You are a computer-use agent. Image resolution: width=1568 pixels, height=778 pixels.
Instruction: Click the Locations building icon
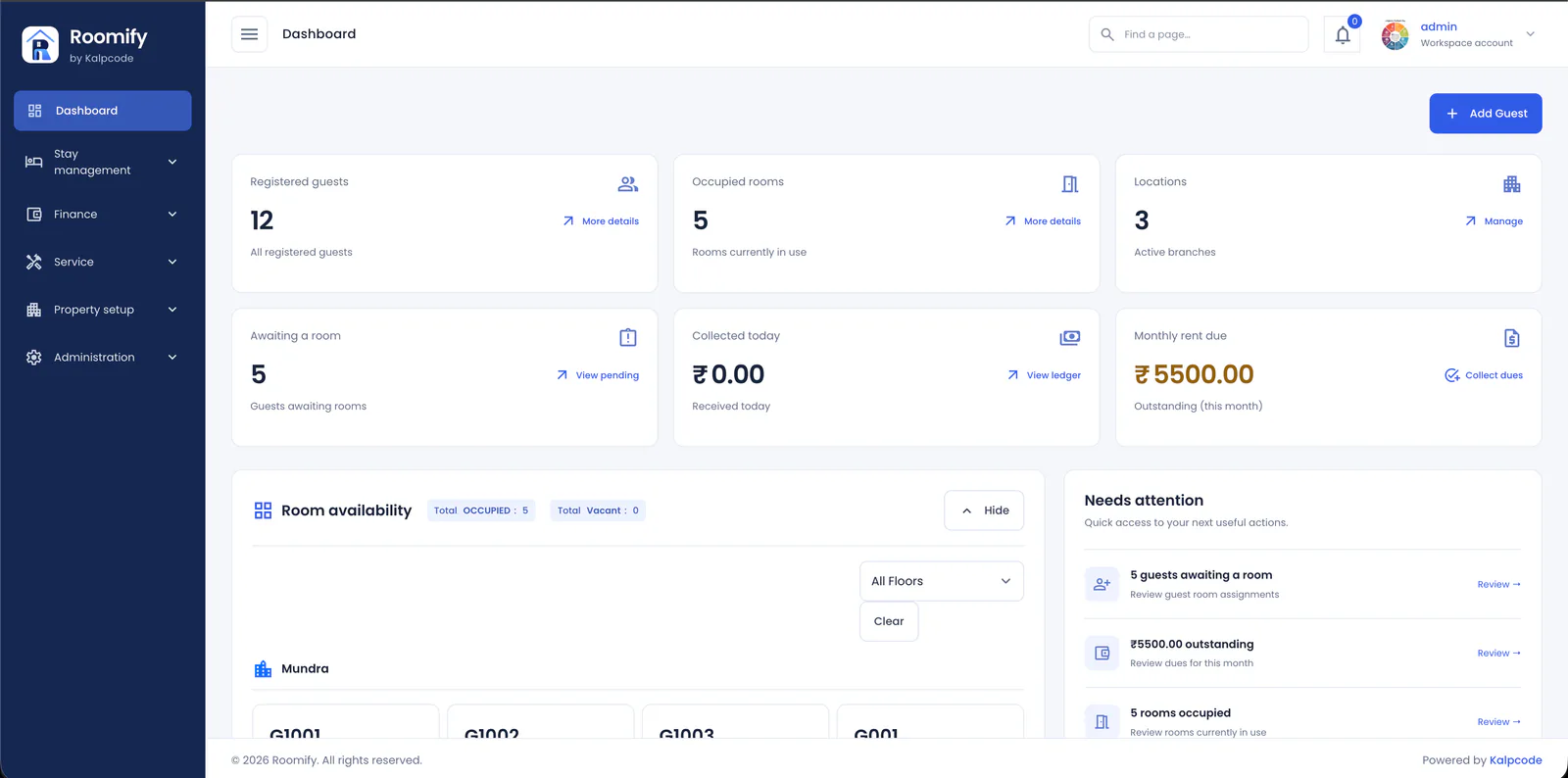(x=1512, y=183)
